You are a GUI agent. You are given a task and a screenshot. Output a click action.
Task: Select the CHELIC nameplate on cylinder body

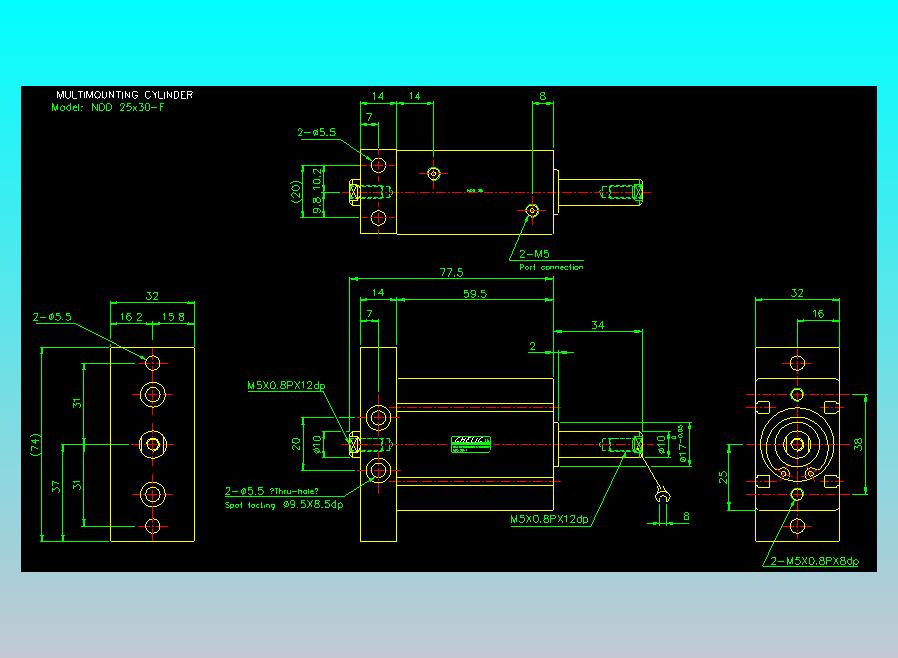[x=471, y=444]
